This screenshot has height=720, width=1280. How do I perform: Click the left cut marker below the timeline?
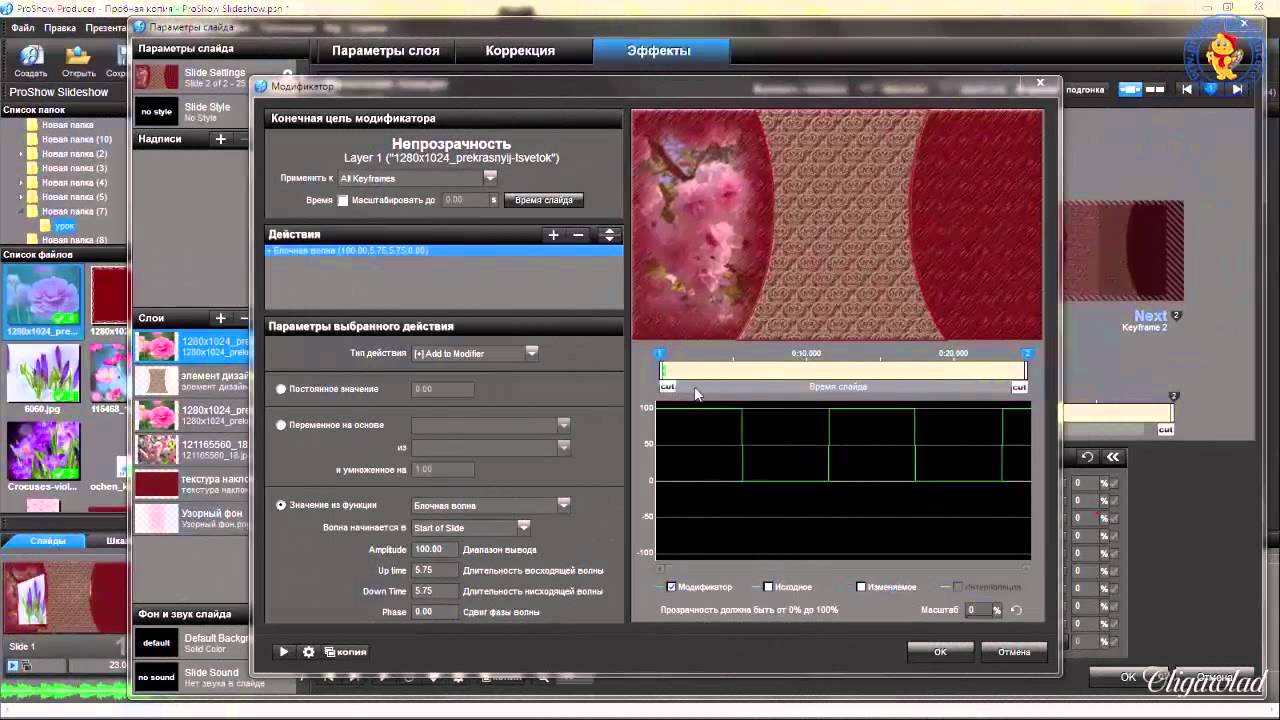pos(667,387)
